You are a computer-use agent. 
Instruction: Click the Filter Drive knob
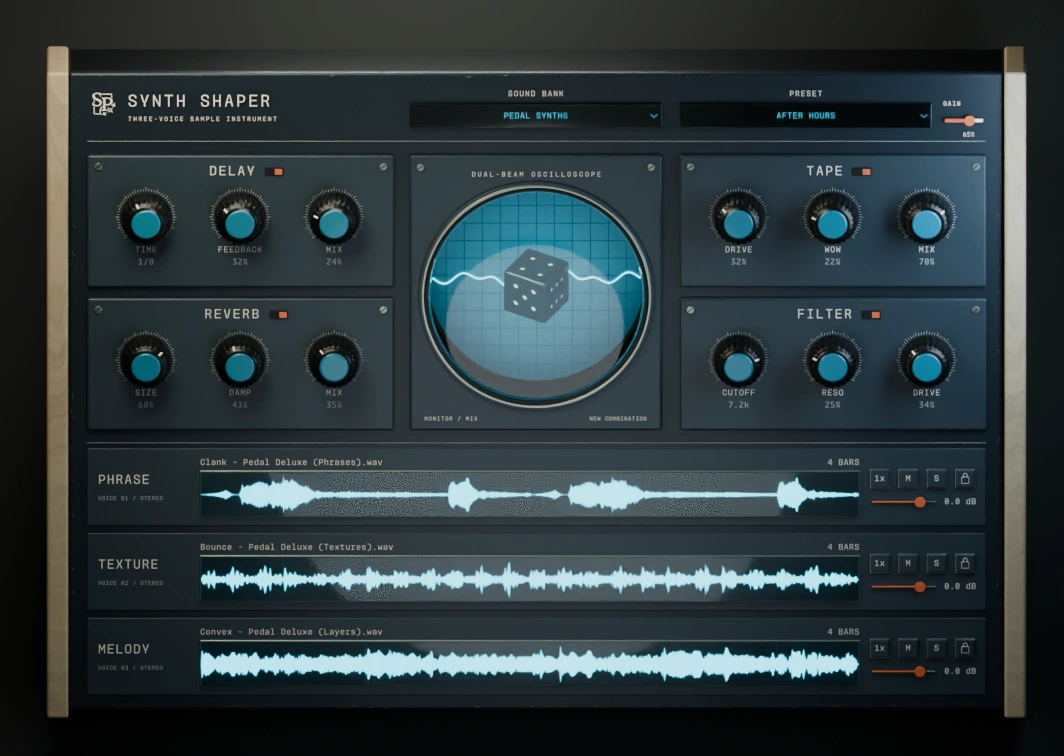pos(926,362)
